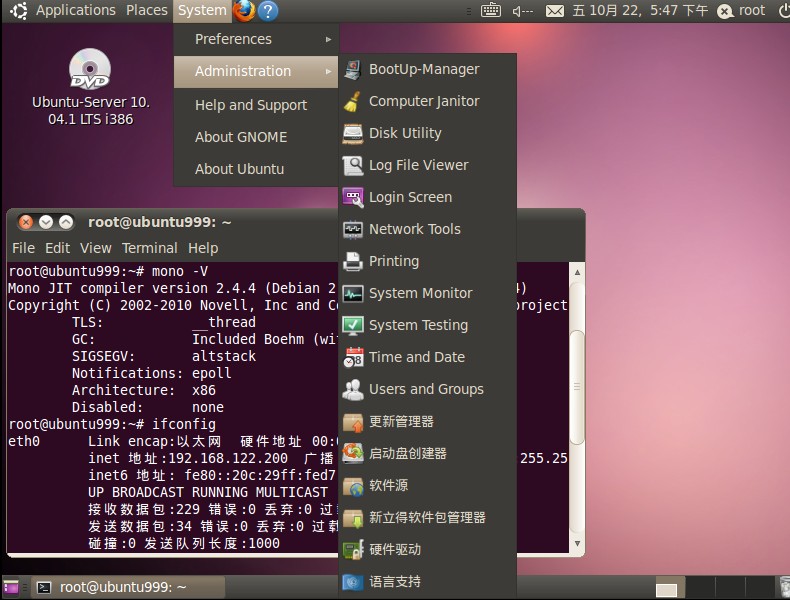Open the Trash icon in bottom panel
Viewport: 790px width, 600px height.
click(x=784, y=587)
